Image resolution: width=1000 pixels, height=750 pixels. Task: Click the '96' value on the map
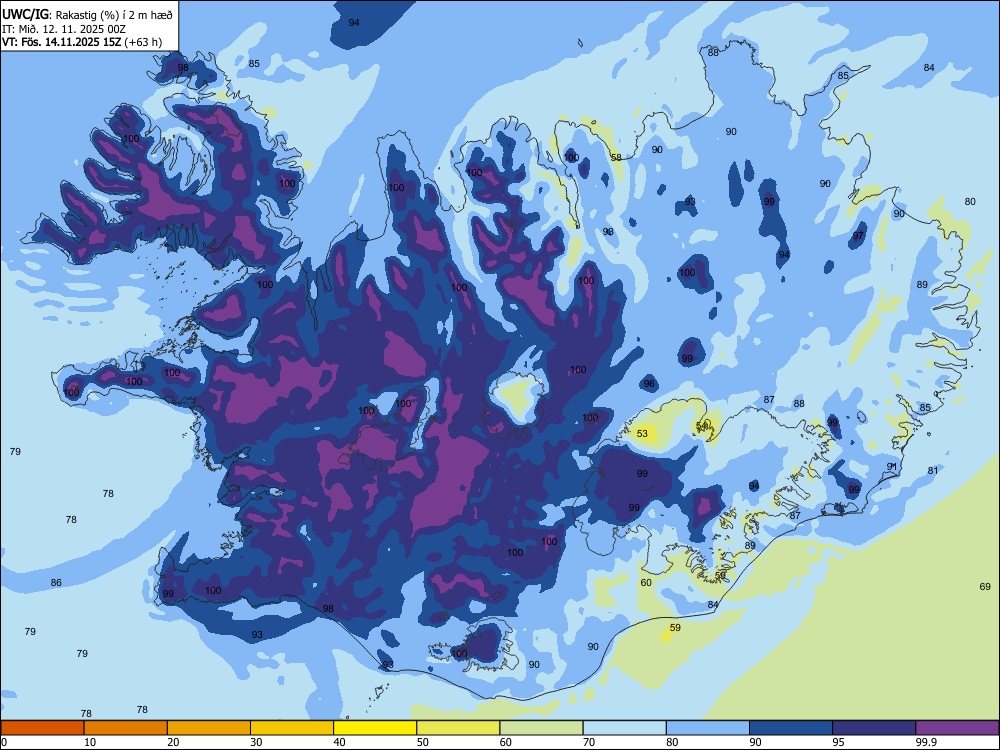tap(649, 384)
